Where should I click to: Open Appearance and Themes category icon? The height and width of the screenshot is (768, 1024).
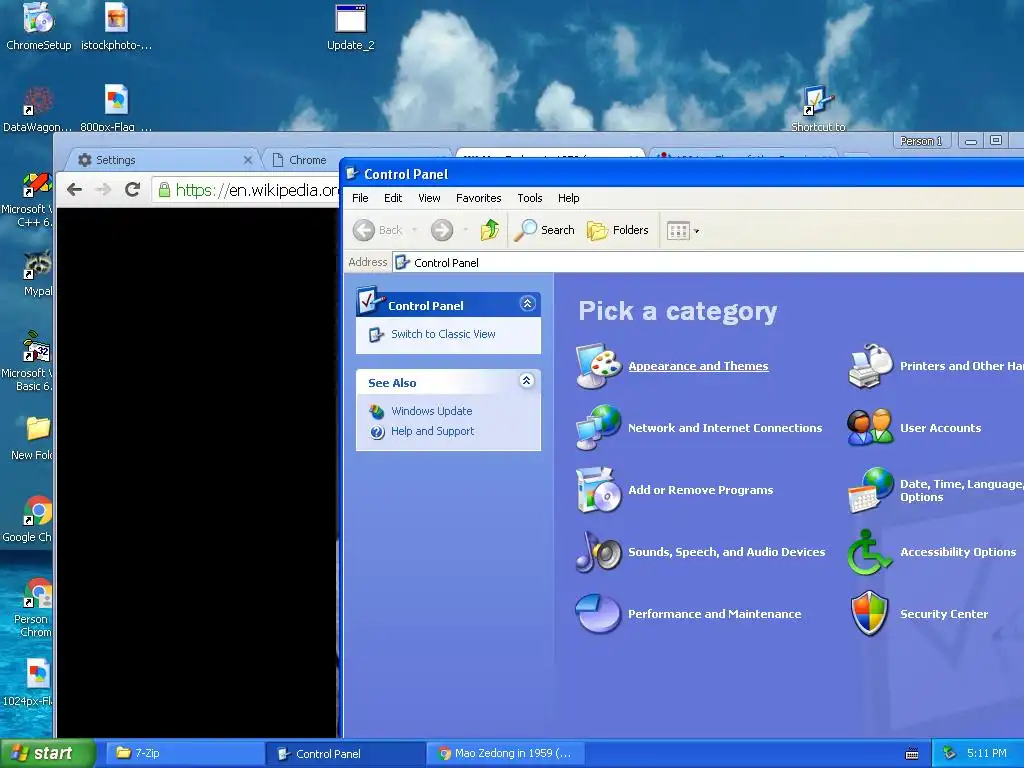click(x=599, y=366)
